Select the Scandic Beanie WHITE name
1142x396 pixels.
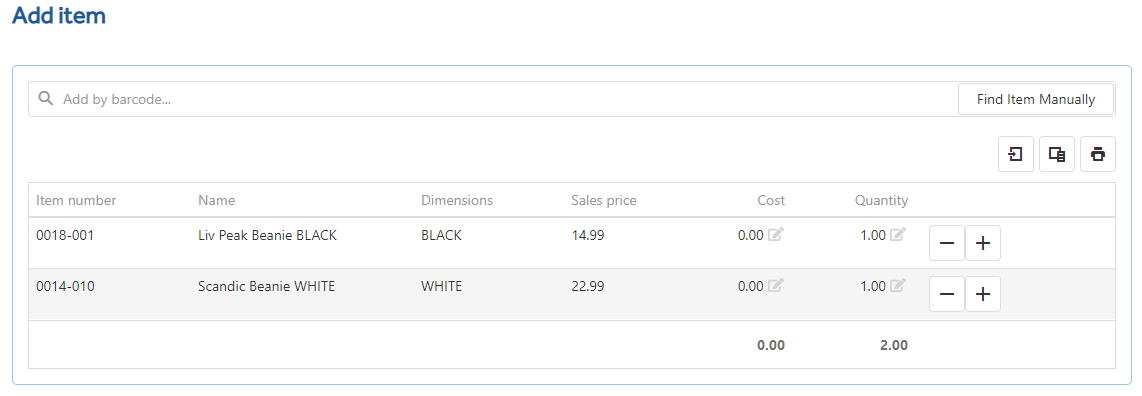coord(267,286)
